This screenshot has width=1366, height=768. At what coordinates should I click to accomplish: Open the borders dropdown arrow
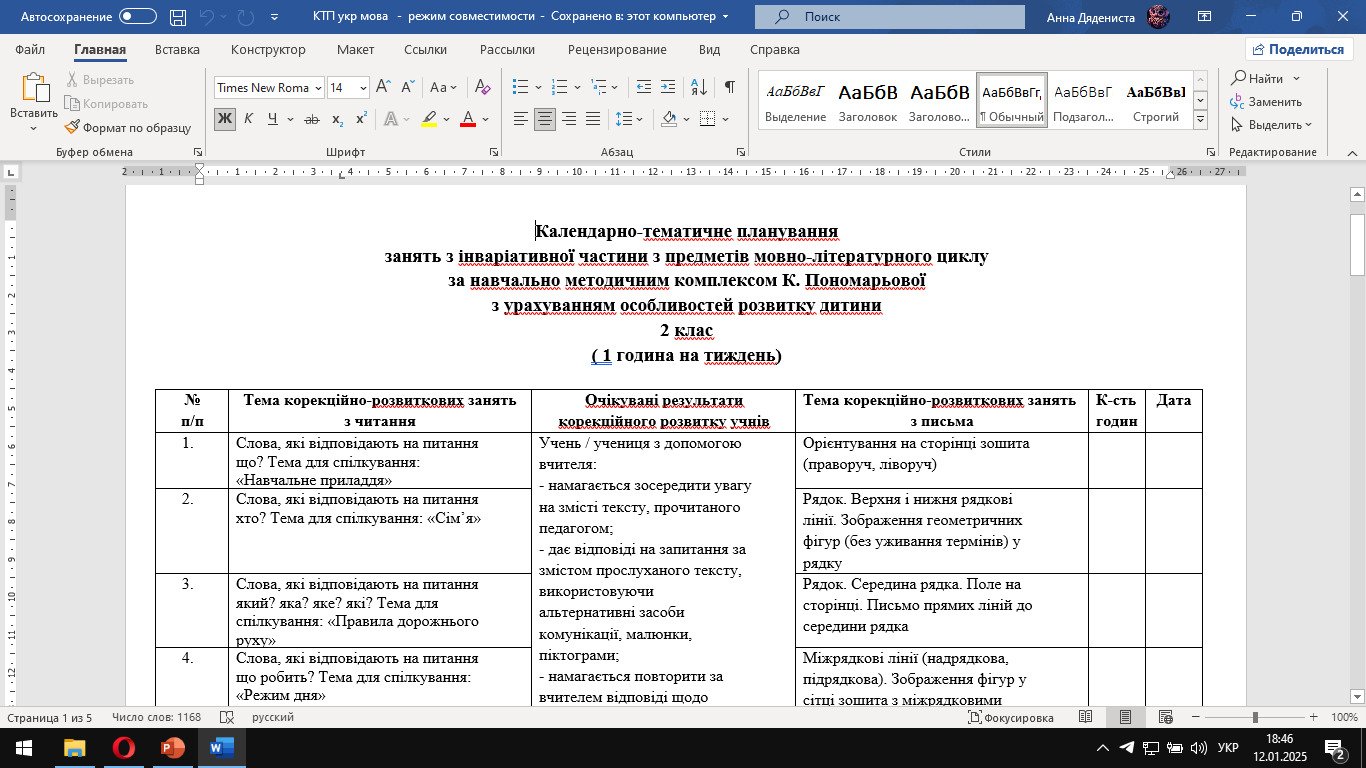click(725, 119)
